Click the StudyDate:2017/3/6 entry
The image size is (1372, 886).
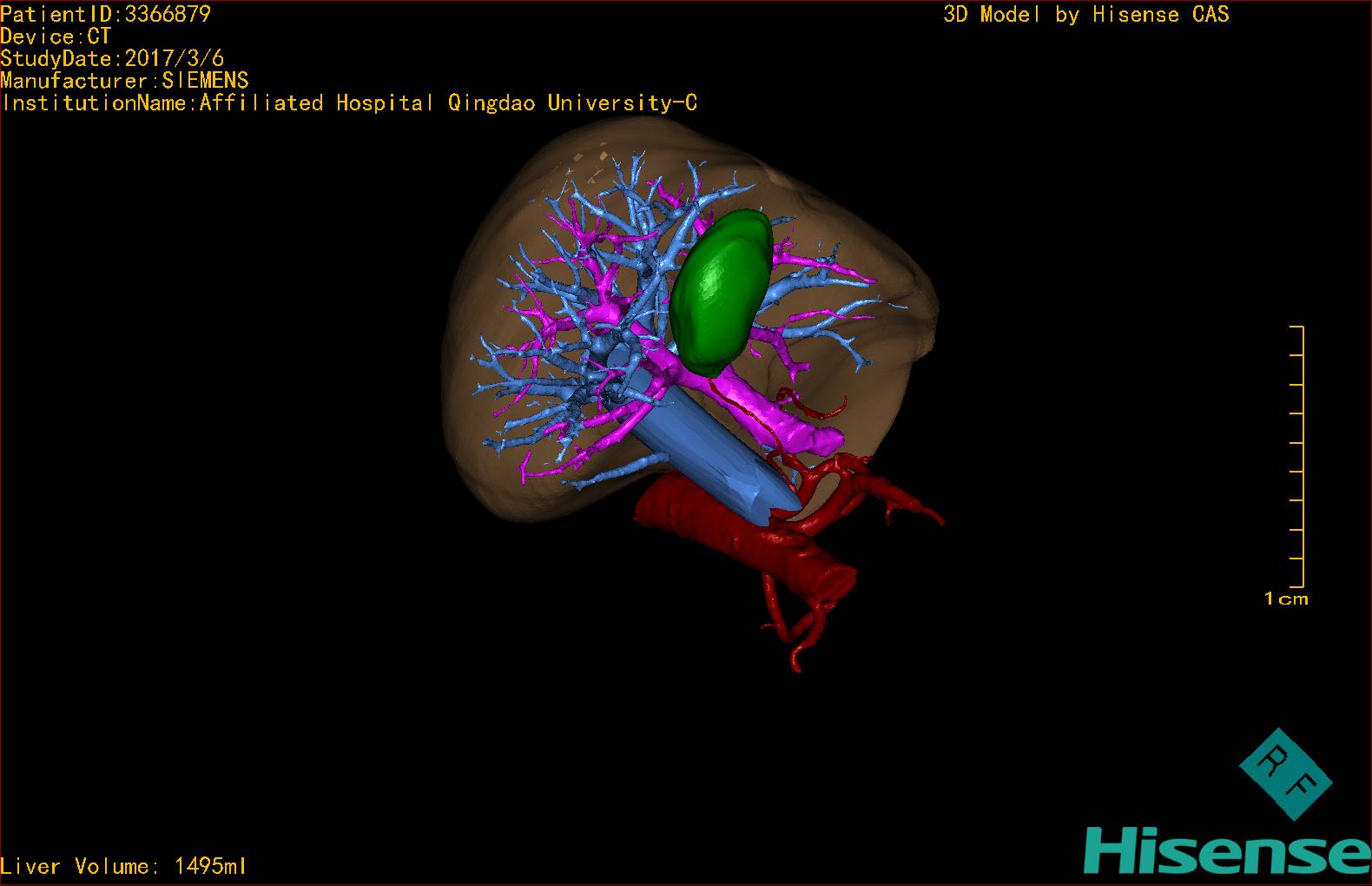[x=112, y=58]
